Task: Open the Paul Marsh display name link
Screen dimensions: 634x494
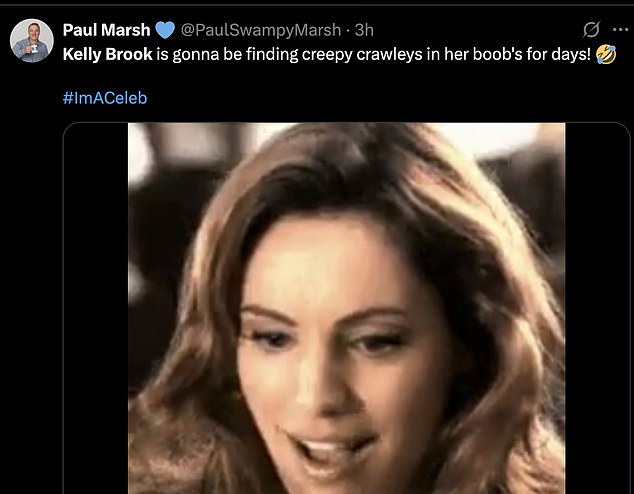Action: (105, 28)
